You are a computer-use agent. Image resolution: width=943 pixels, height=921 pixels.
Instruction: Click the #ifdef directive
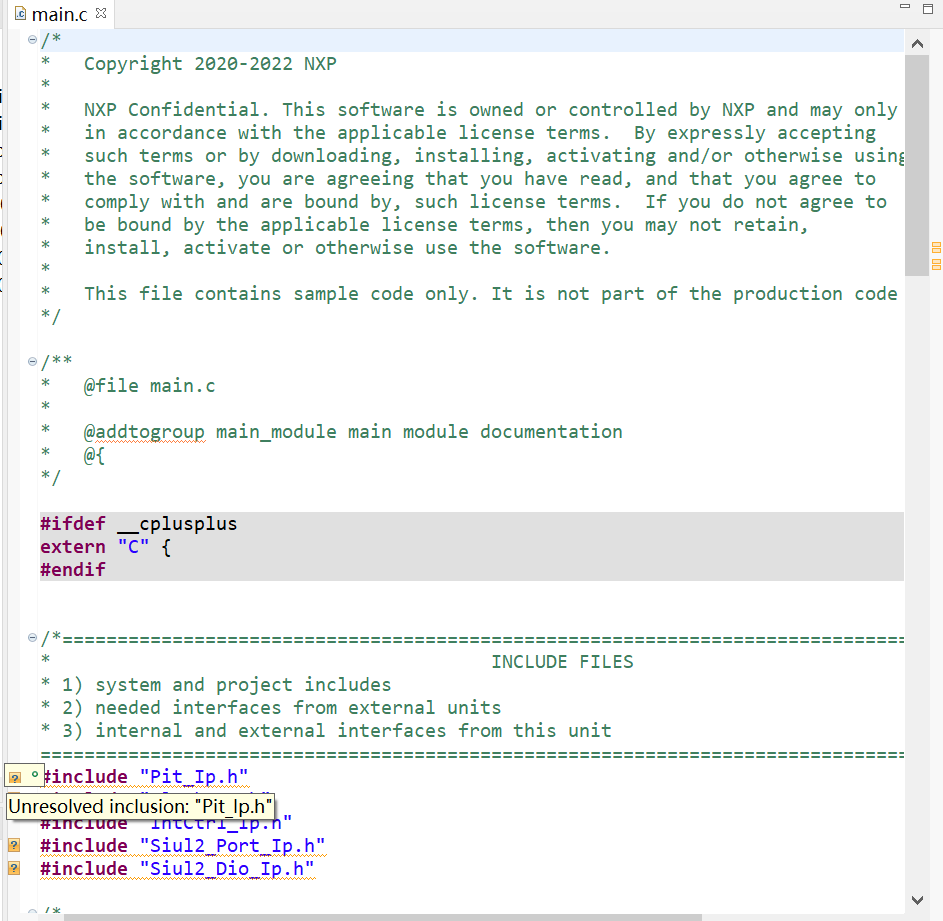pos(73,524)
